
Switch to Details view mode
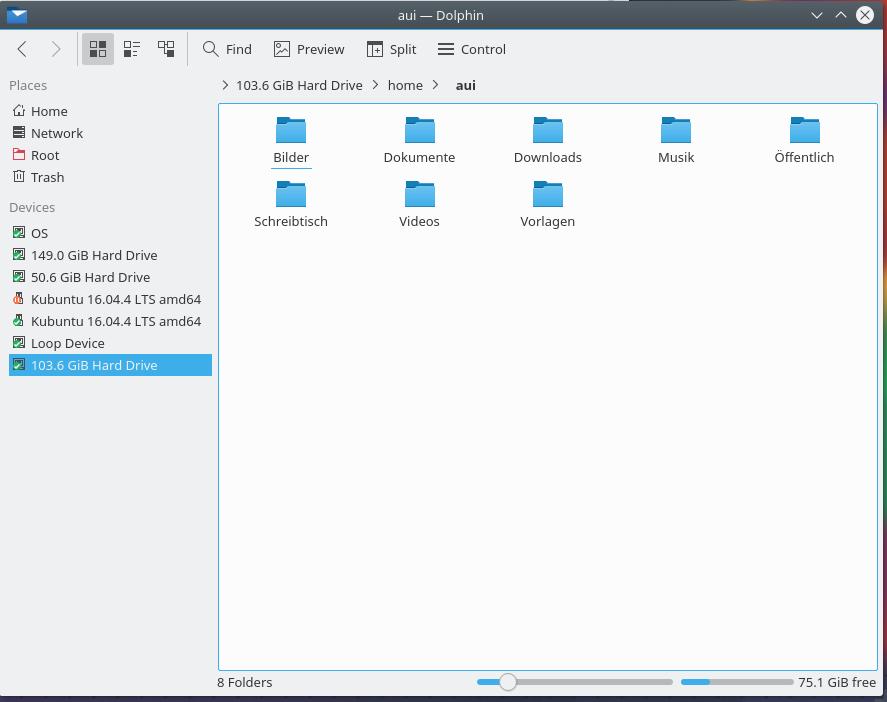point(166,49)
